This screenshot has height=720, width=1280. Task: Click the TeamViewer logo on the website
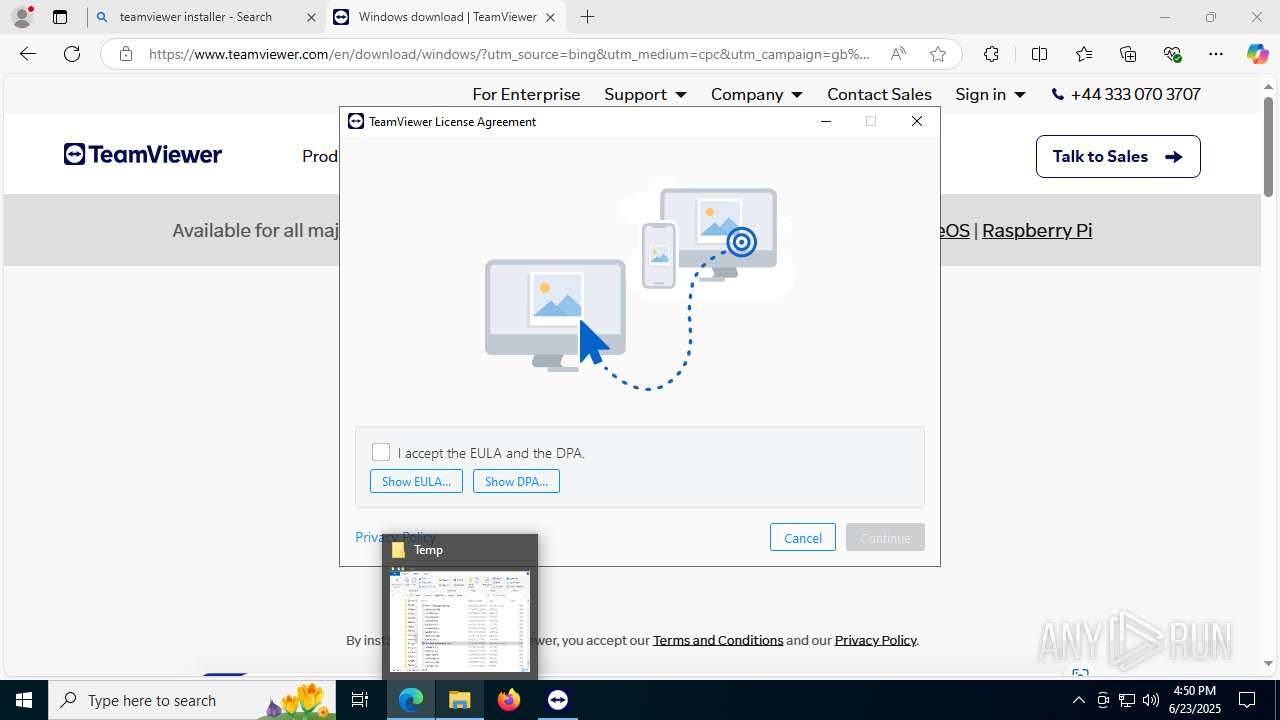tap(143, 155)
